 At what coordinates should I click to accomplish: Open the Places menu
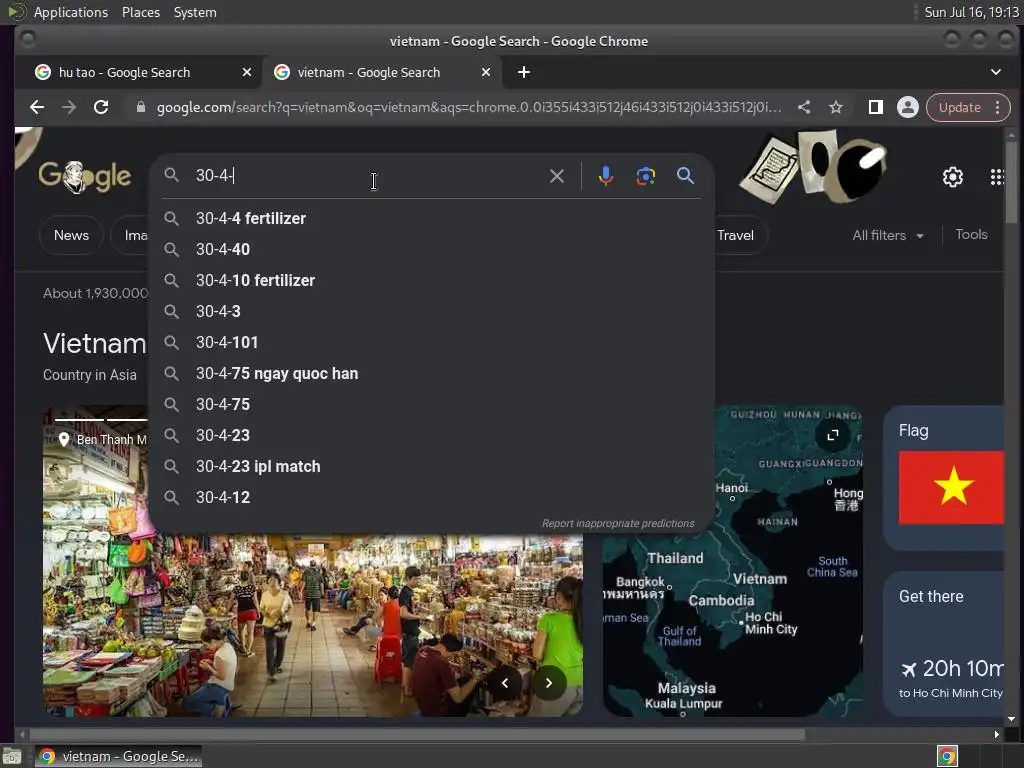pyautogui.click(x=141, y=12)
